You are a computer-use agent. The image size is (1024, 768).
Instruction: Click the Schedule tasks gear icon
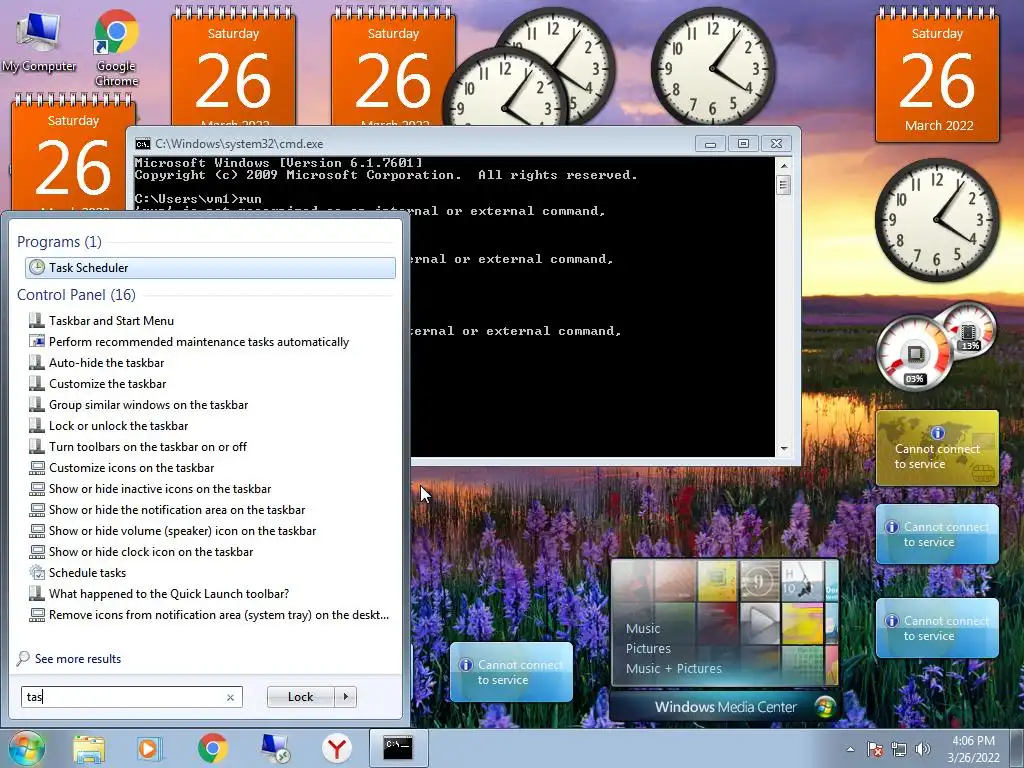(37, 573)
